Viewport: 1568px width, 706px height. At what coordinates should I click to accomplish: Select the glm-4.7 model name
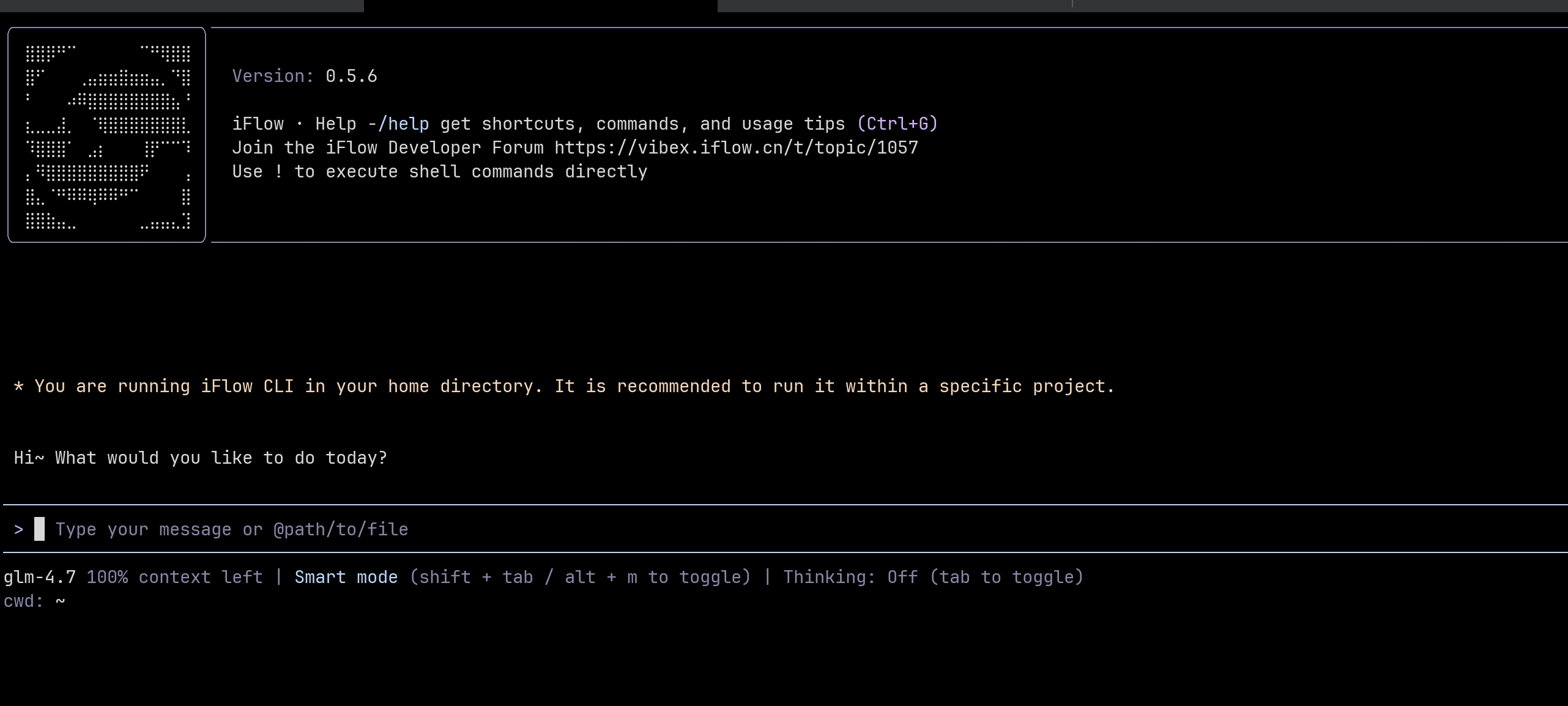40,578
